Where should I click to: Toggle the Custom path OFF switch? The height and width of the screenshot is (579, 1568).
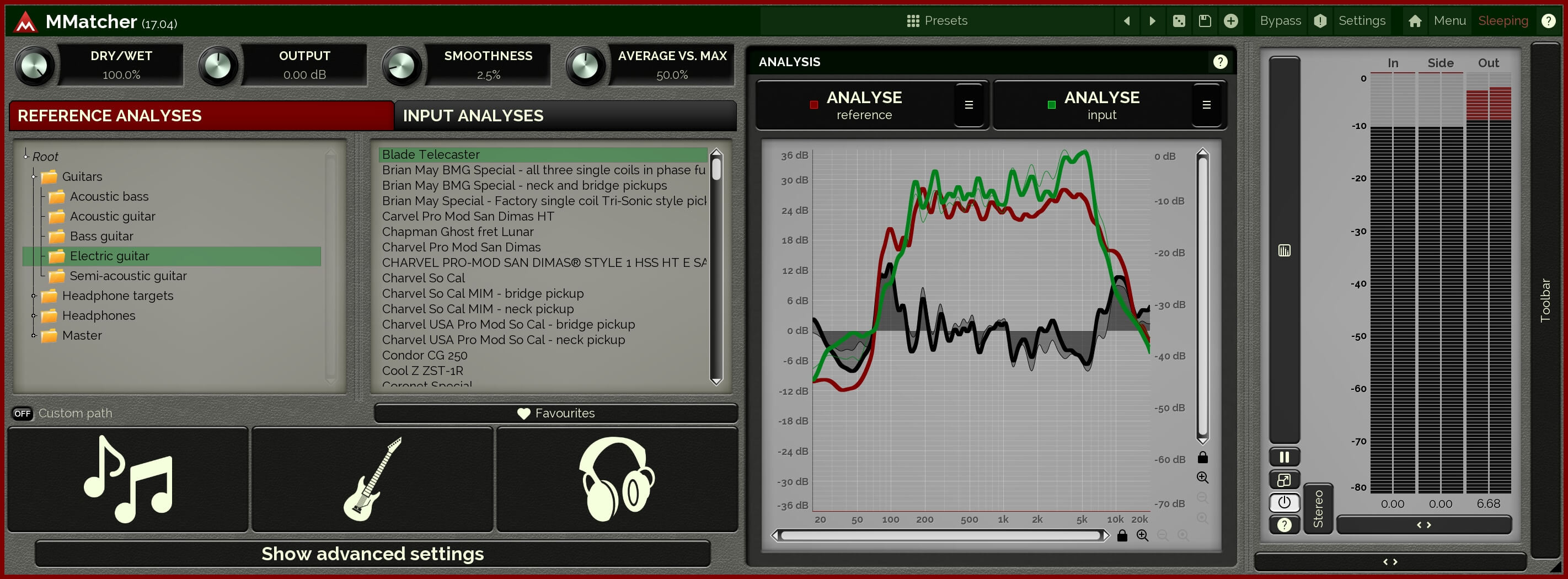click(23, 414)
